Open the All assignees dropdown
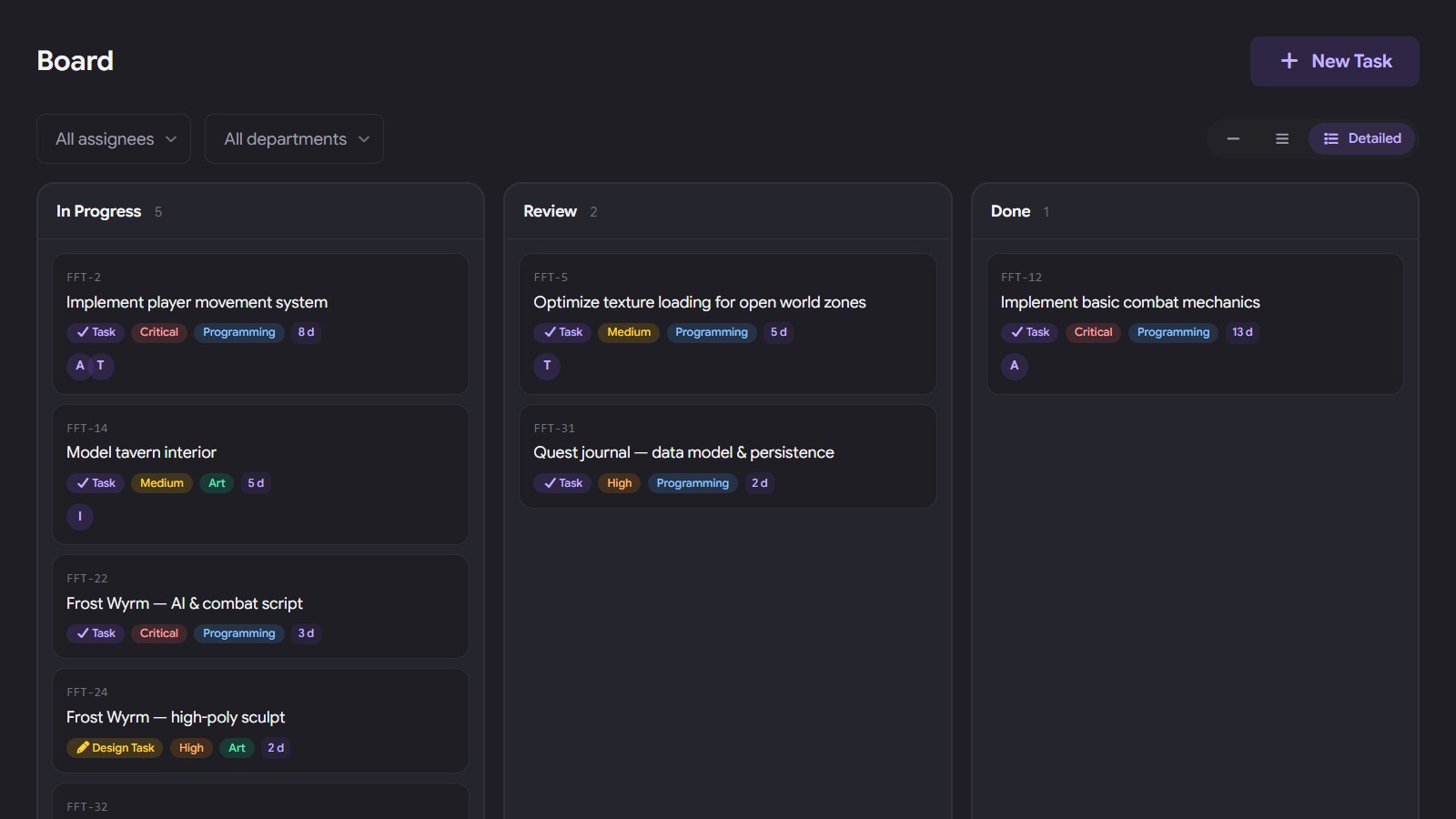The image size is (1456, 819). 114,138
